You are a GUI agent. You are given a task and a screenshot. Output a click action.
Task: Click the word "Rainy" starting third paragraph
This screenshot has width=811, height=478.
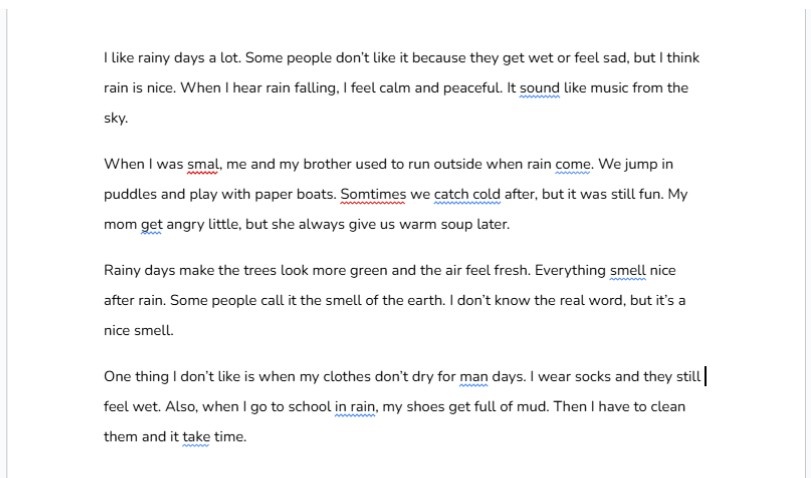click(x=122, y=271)
